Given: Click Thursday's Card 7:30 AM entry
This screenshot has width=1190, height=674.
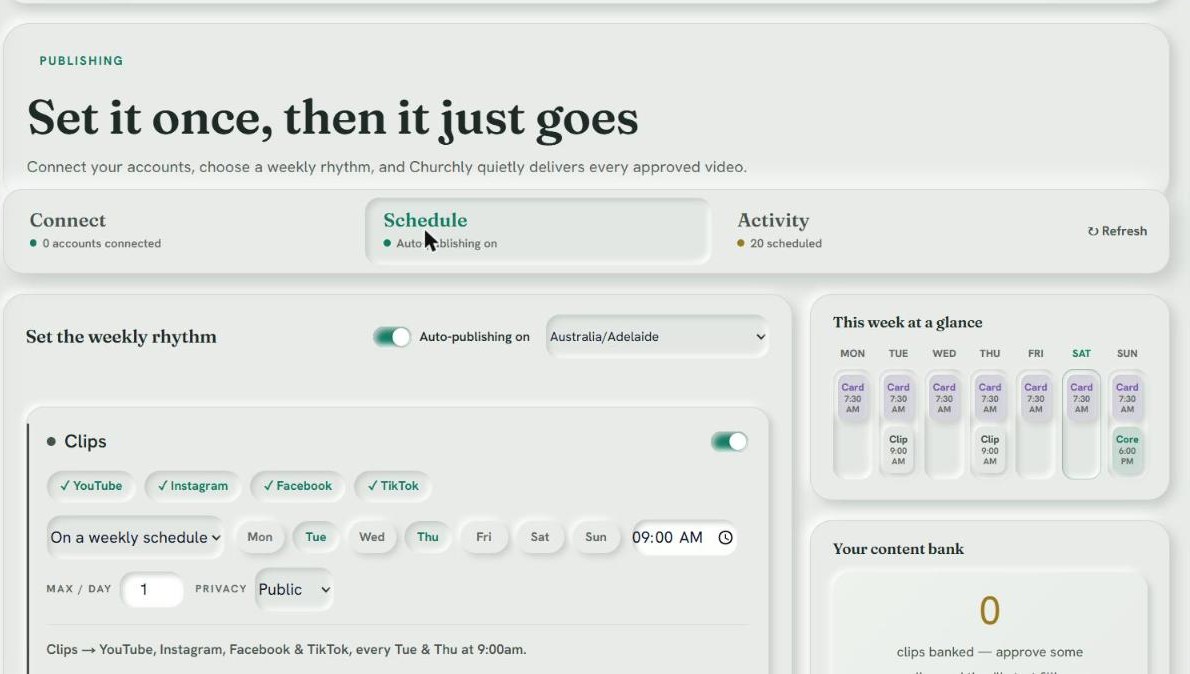Looking at the screenshot, I should (x=990, y=398).
